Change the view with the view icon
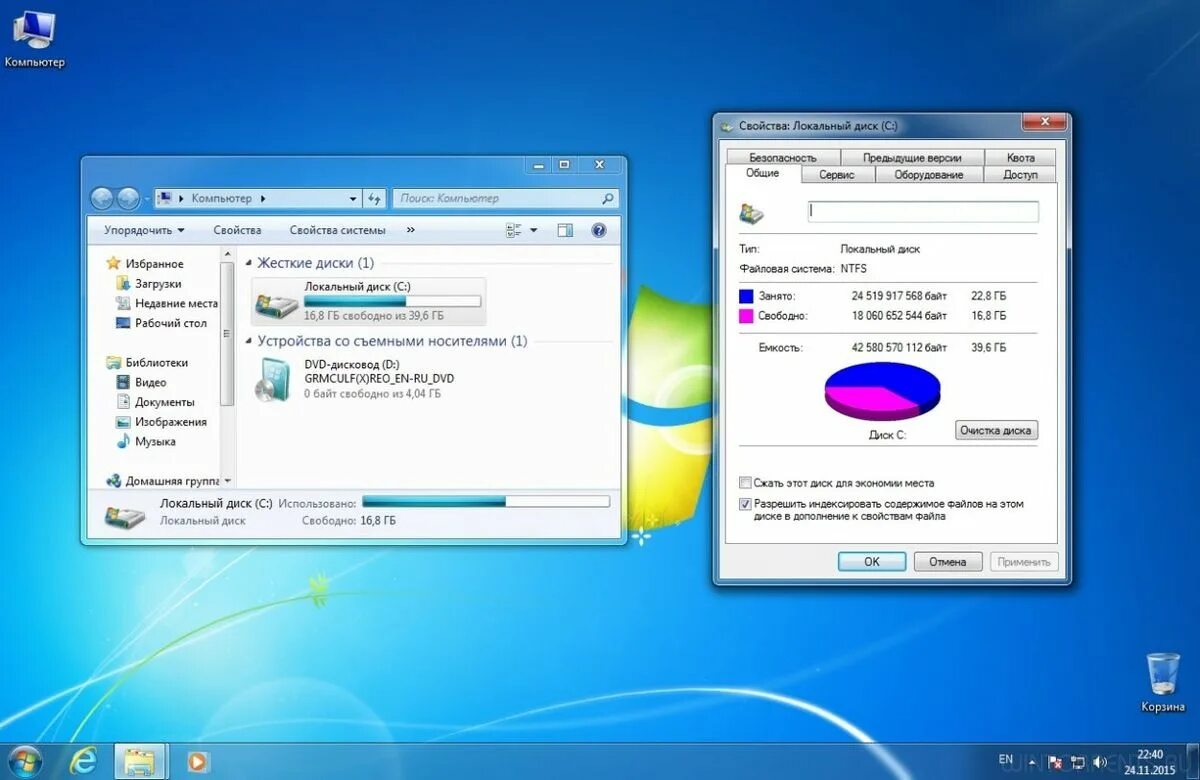 pyautogui.click(x=514, y=230)
